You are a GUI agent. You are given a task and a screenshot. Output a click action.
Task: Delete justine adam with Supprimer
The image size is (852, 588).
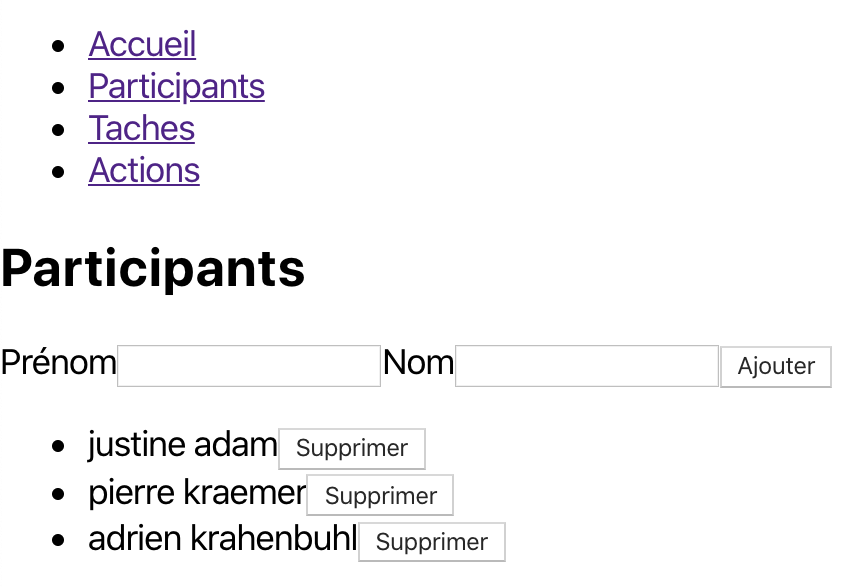352,449
